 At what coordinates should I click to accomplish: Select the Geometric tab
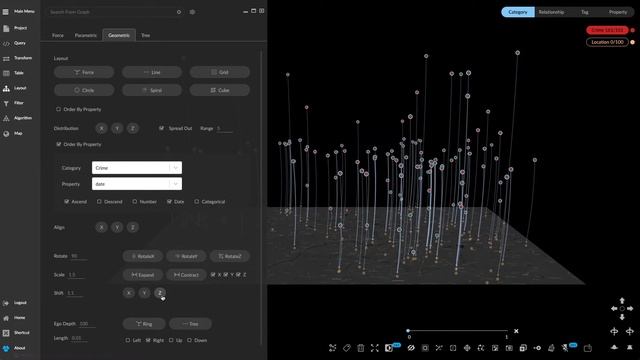click(119, 36)
